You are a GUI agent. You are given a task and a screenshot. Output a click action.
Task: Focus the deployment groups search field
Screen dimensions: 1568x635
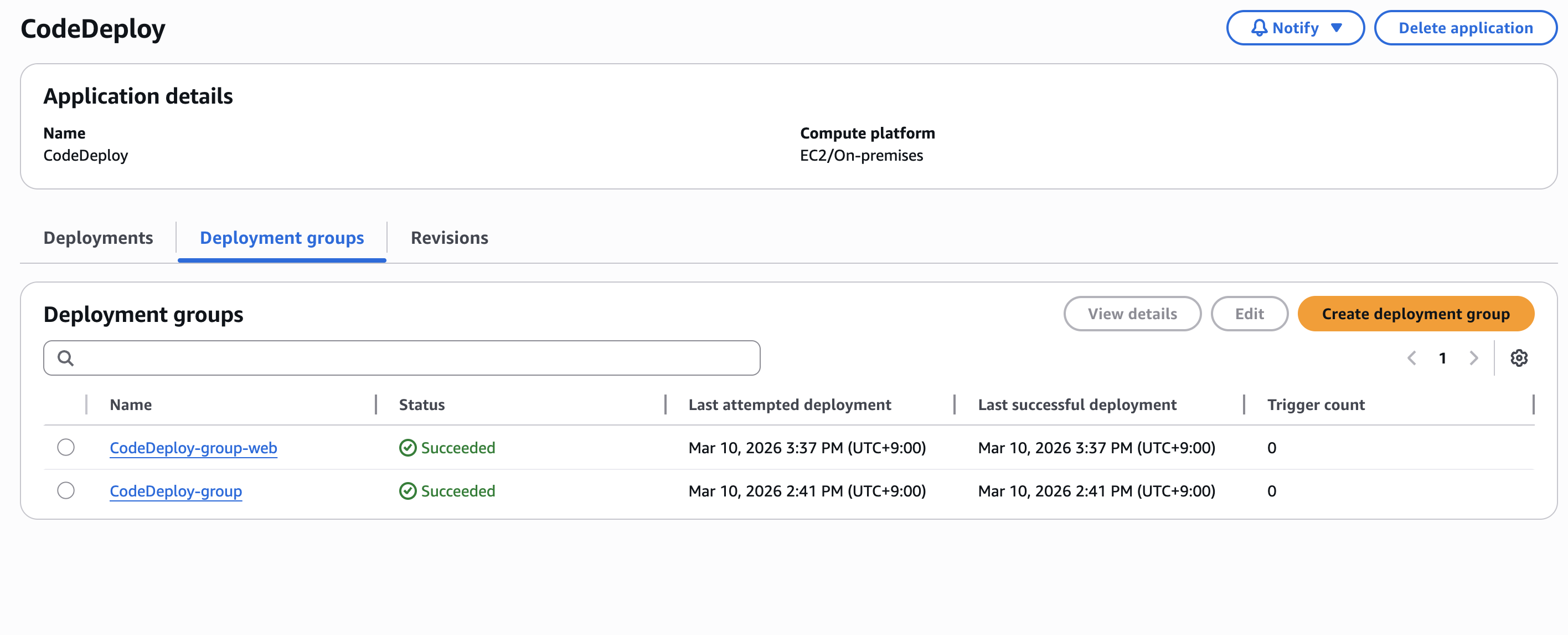pos(414,358)
